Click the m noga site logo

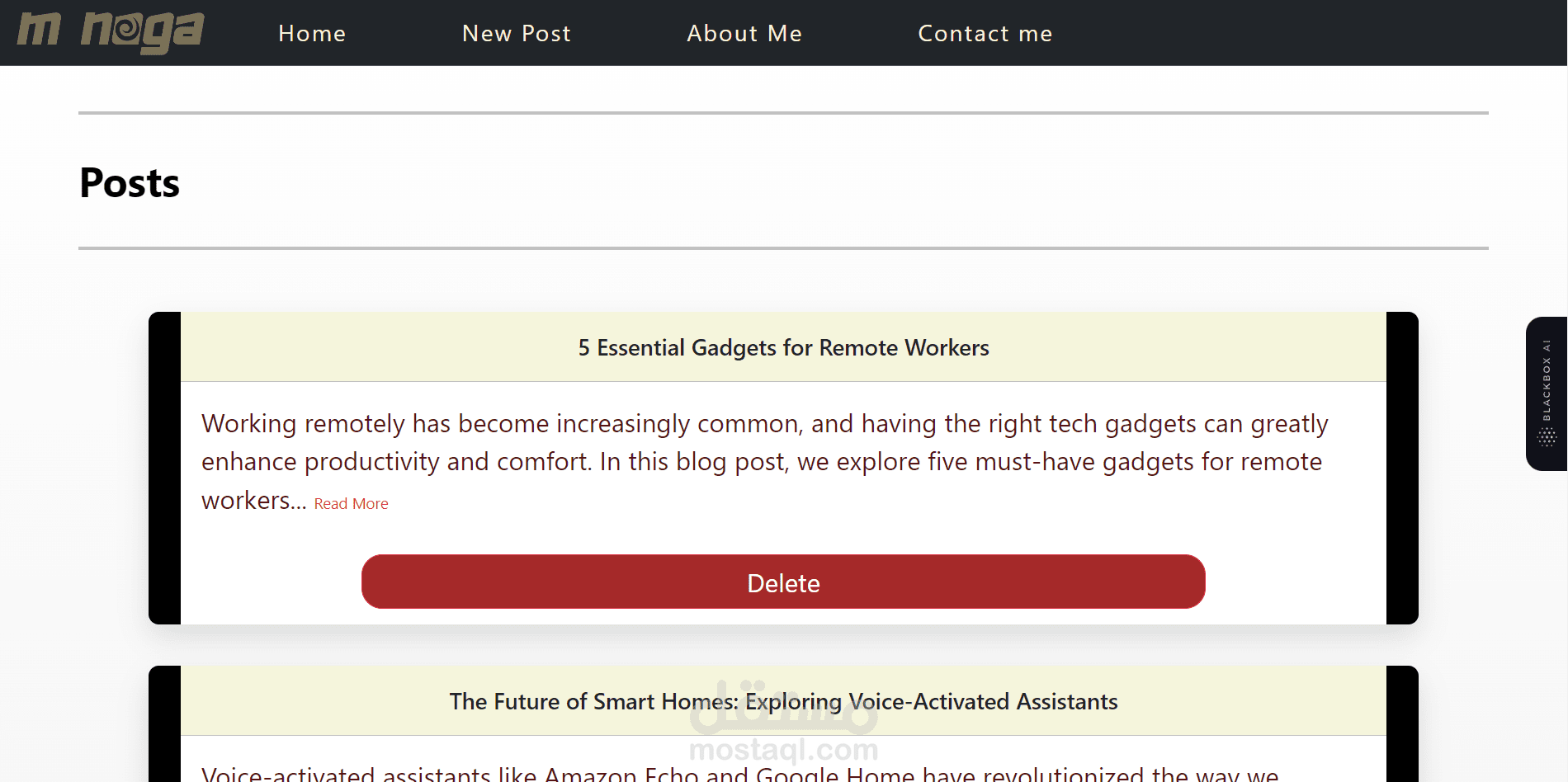111,32
